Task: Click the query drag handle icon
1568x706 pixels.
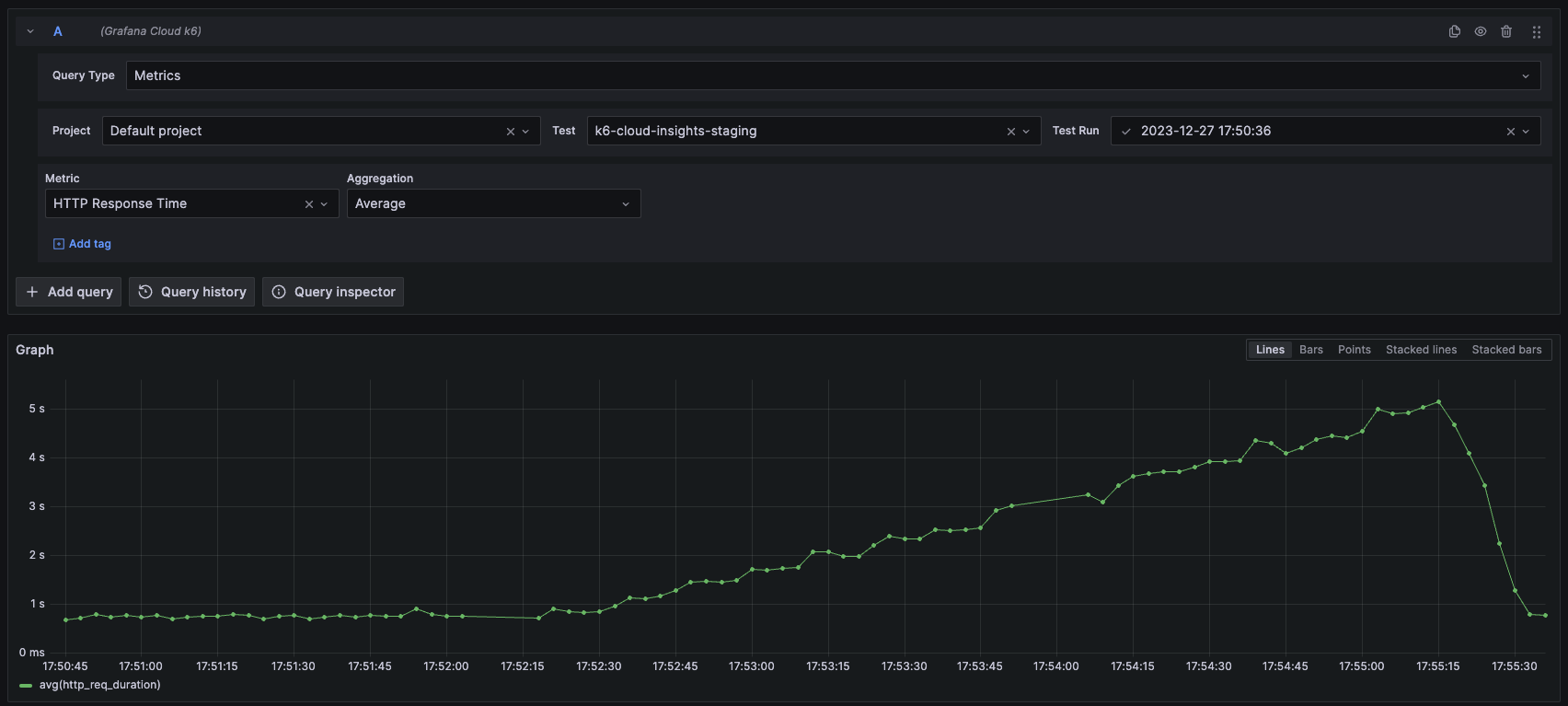Action: coord(1536,31)
